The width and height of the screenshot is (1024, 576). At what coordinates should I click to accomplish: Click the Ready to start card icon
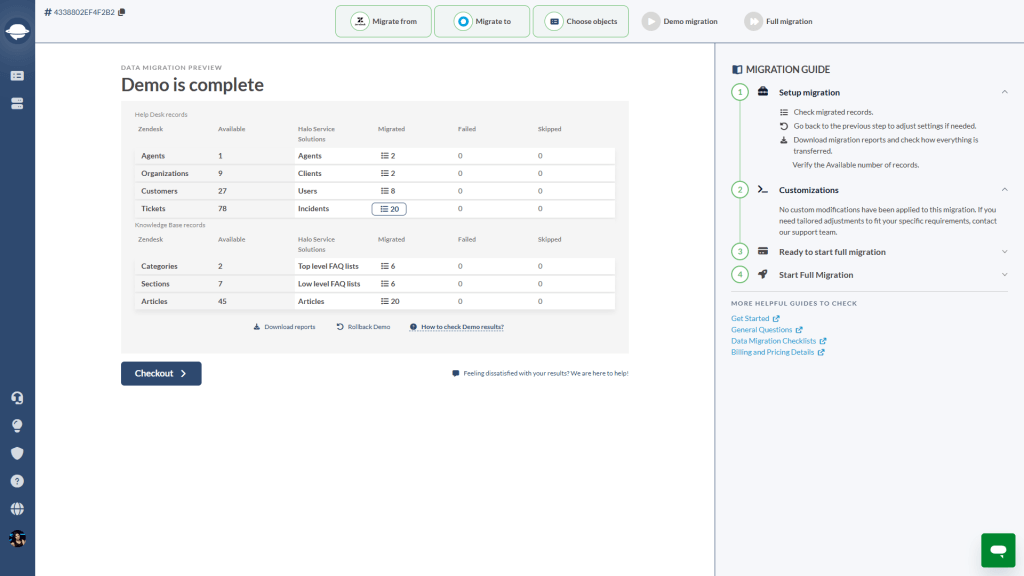(763, 251)
